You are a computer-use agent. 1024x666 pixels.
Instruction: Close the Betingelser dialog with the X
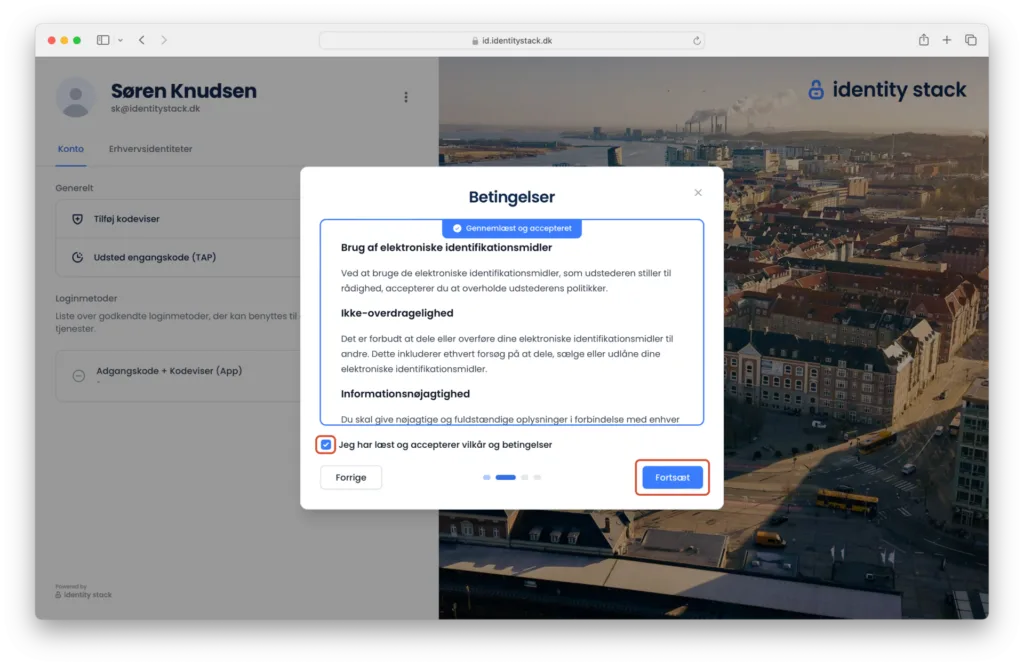[x=698, y=193]
